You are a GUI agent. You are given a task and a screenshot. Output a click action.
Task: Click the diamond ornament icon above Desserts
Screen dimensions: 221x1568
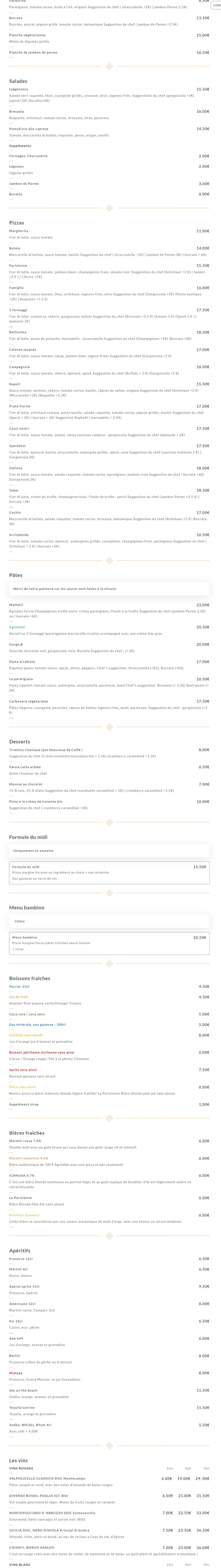[x=109, y=727]
